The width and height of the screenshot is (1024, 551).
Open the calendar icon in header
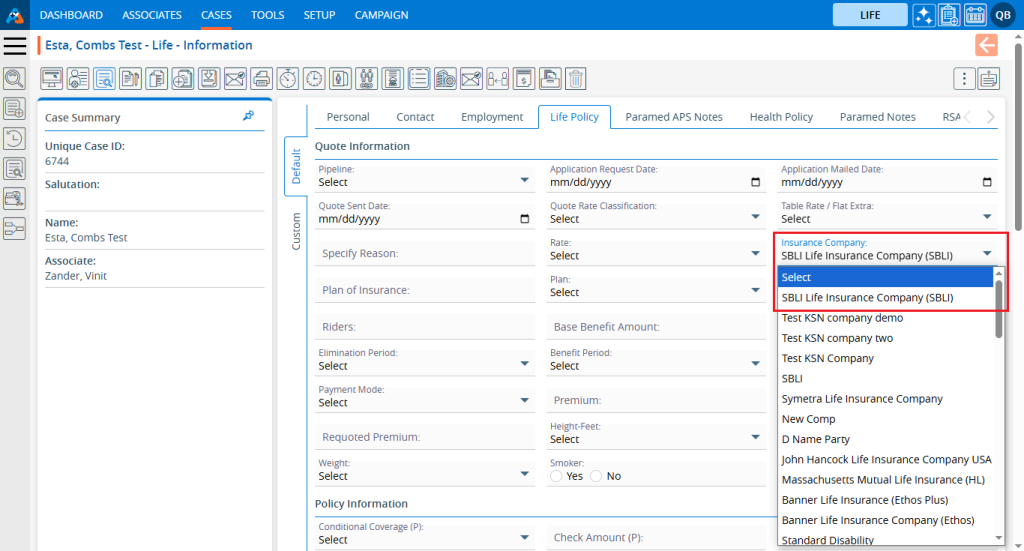[975, 15]
